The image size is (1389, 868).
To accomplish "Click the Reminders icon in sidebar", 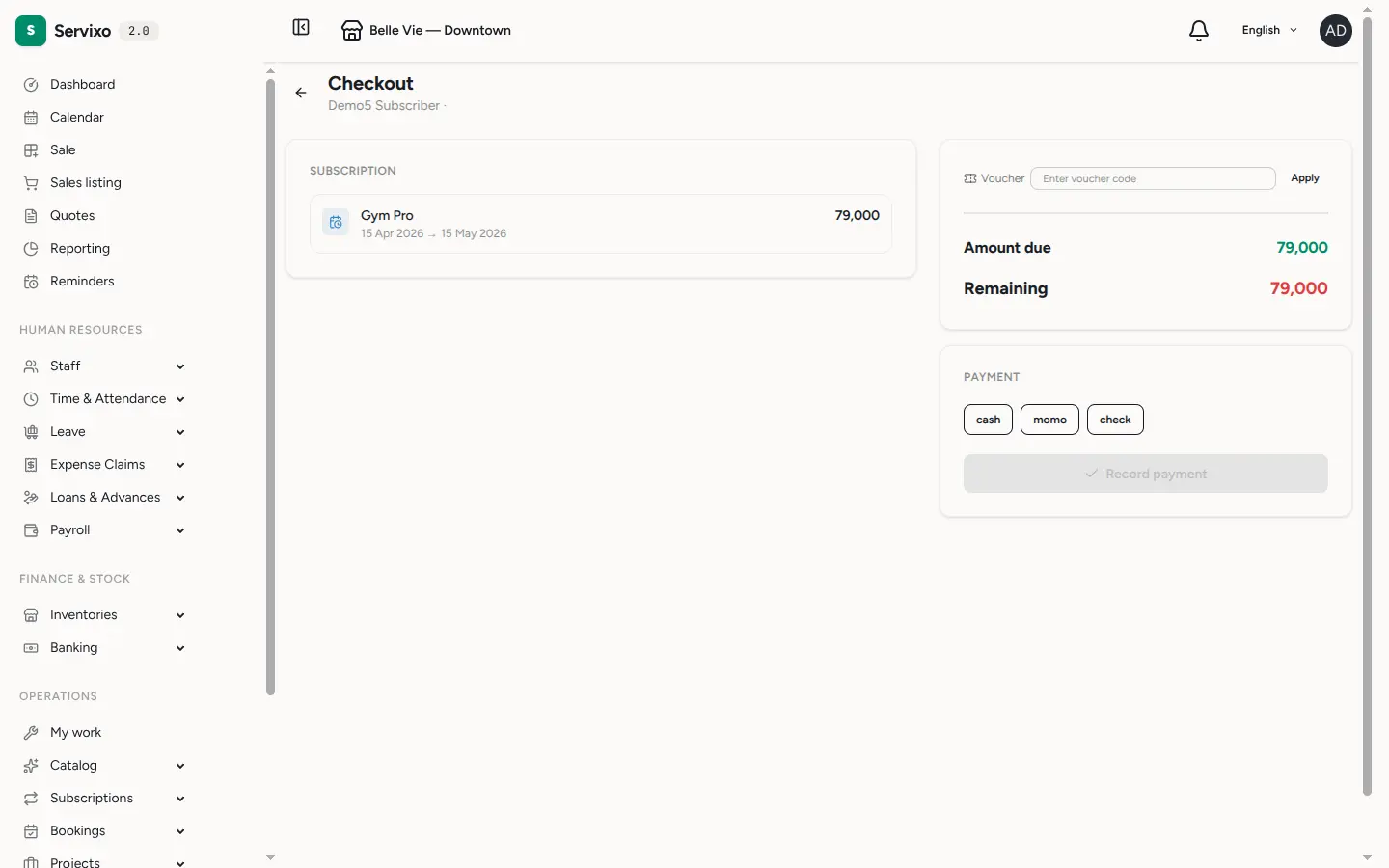I will [x=31, y=282].
